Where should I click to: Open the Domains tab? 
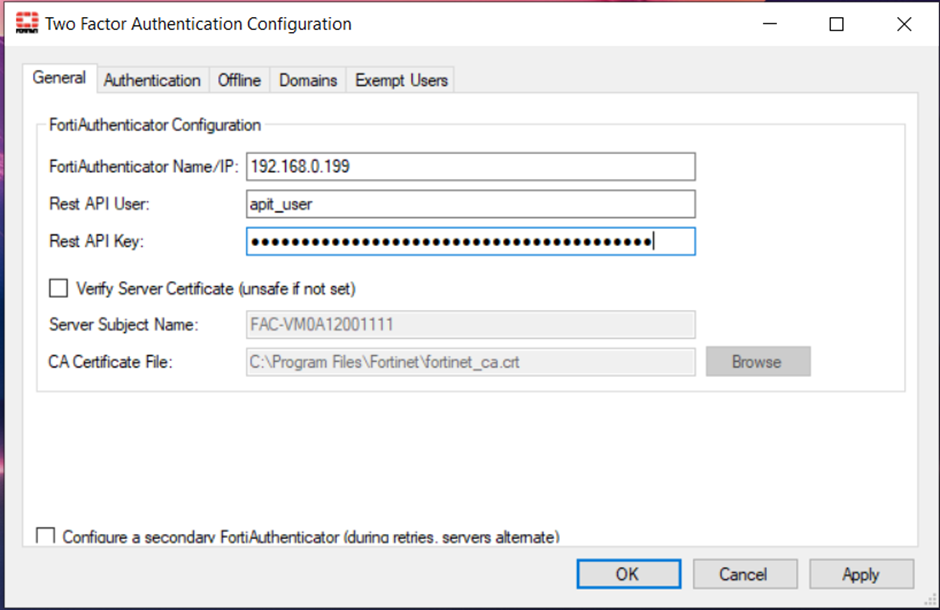[x=308, y=80]
